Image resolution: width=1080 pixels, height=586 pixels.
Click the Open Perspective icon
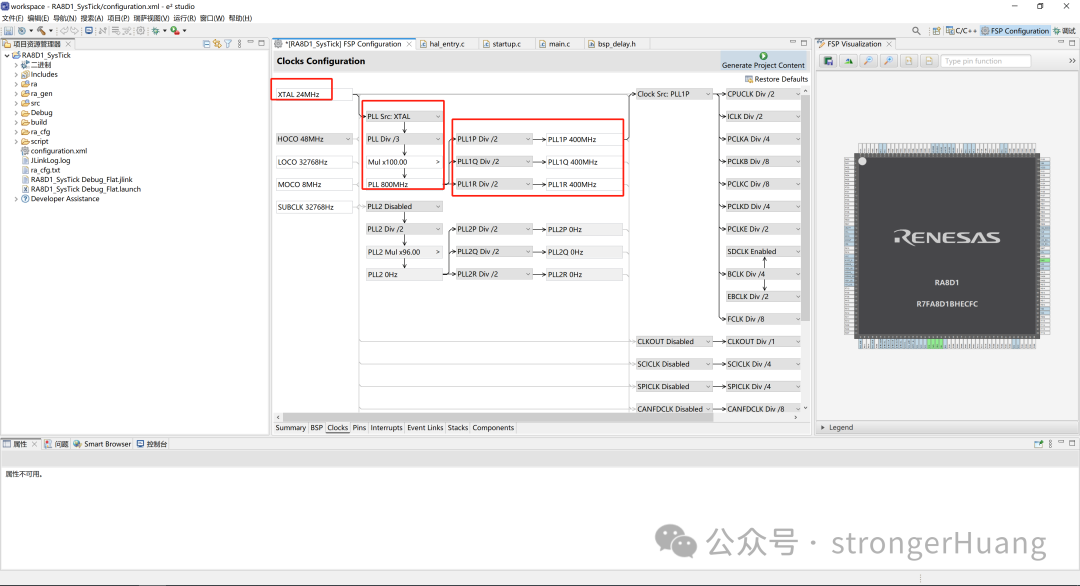click(936, 31)
